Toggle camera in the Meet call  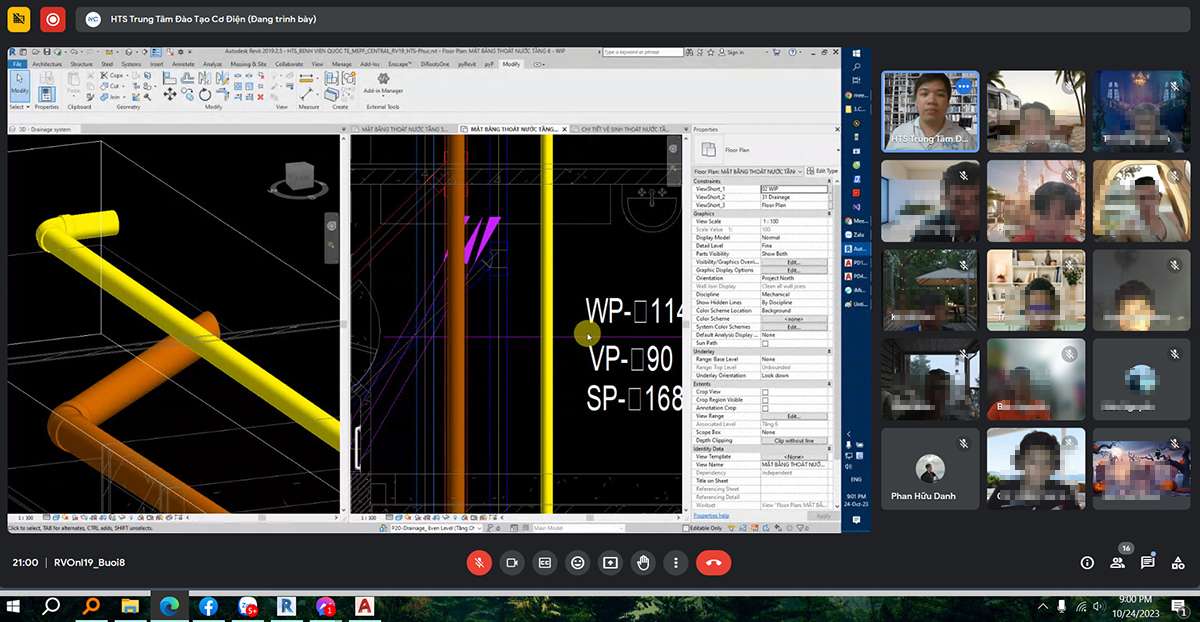click(x=512, y=562)
